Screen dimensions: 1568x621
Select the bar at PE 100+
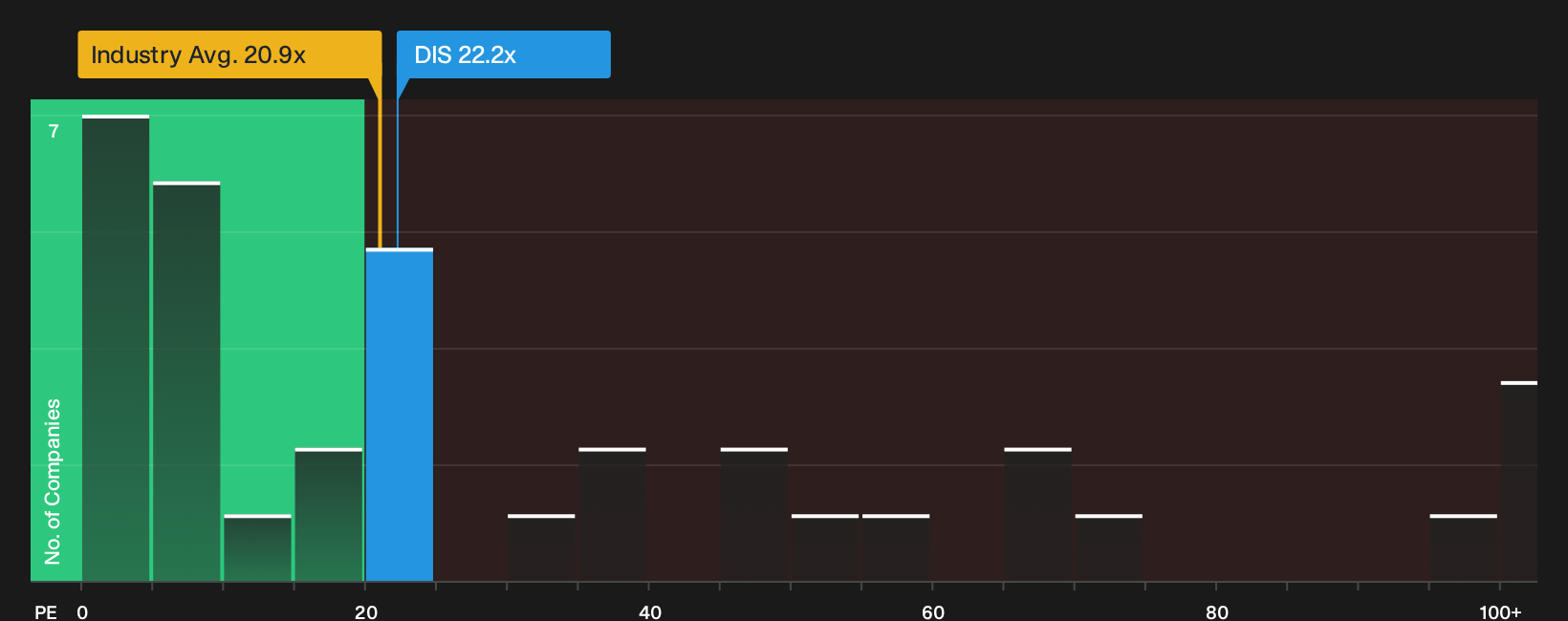tap(1519, 482)
